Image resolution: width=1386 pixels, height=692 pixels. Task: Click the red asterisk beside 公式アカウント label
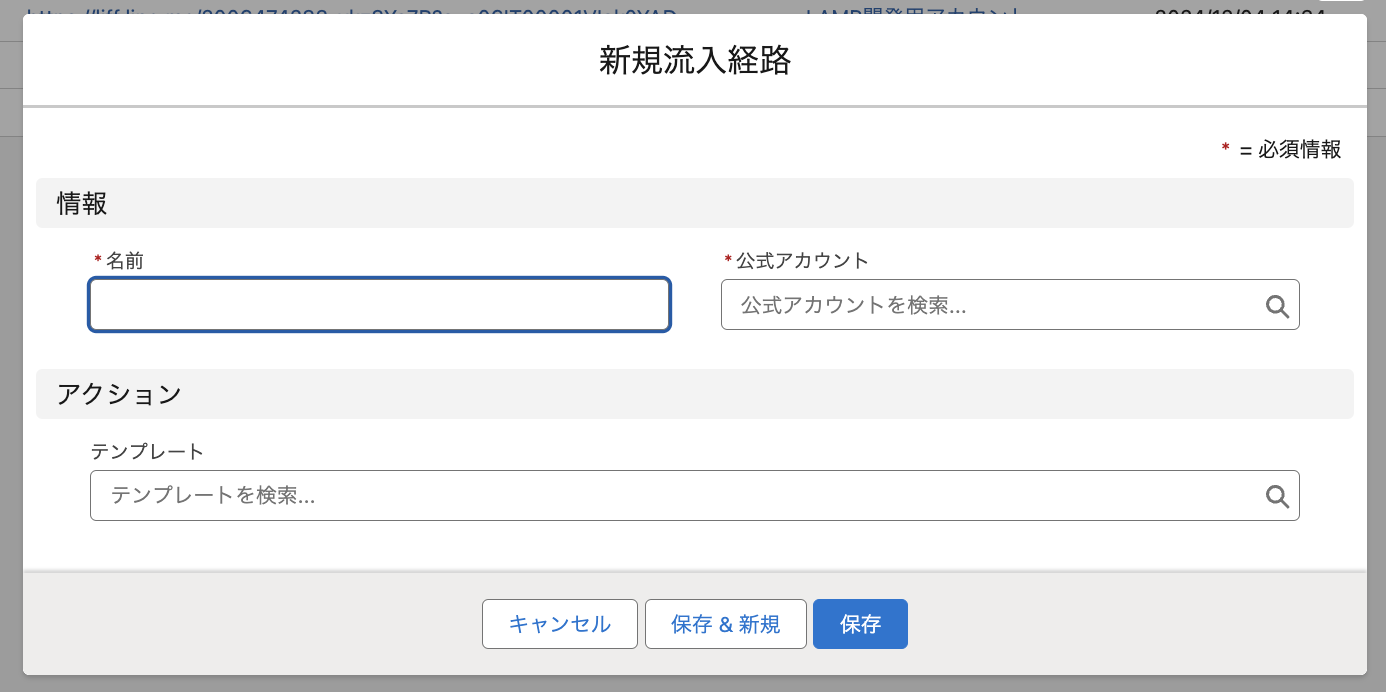(x=728, y=261)
